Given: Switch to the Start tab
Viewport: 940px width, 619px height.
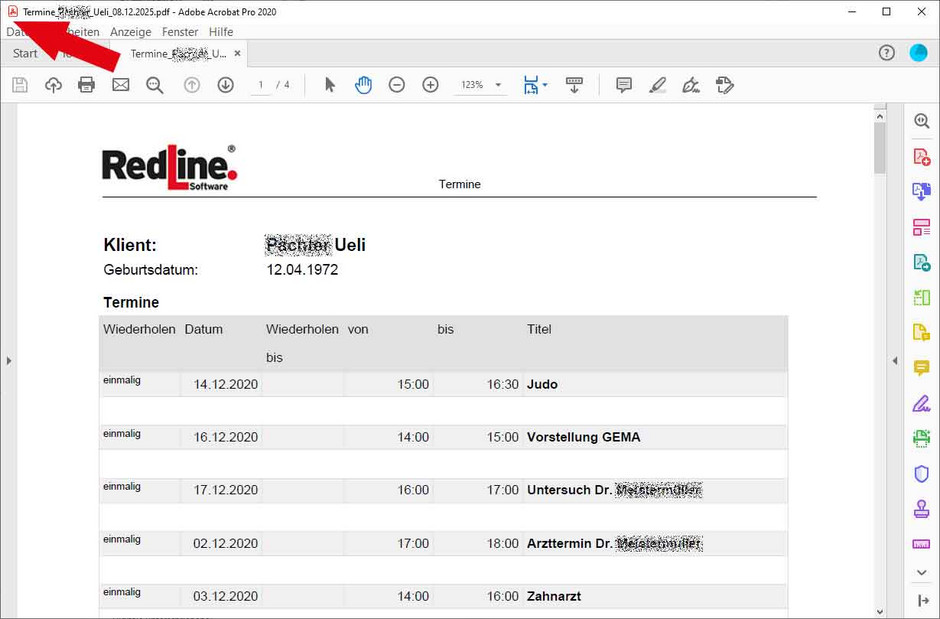Looking at the screenshot, I should (x=24, y=53).
